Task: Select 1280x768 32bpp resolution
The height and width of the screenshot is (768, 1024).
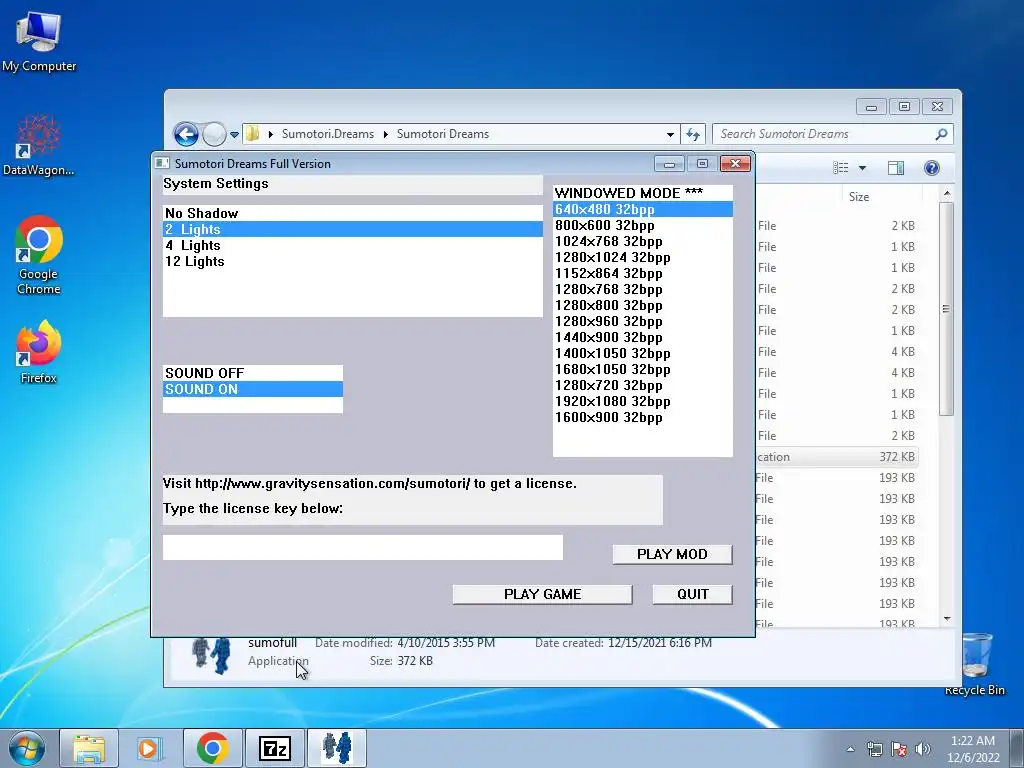Action: coord(643,289)
